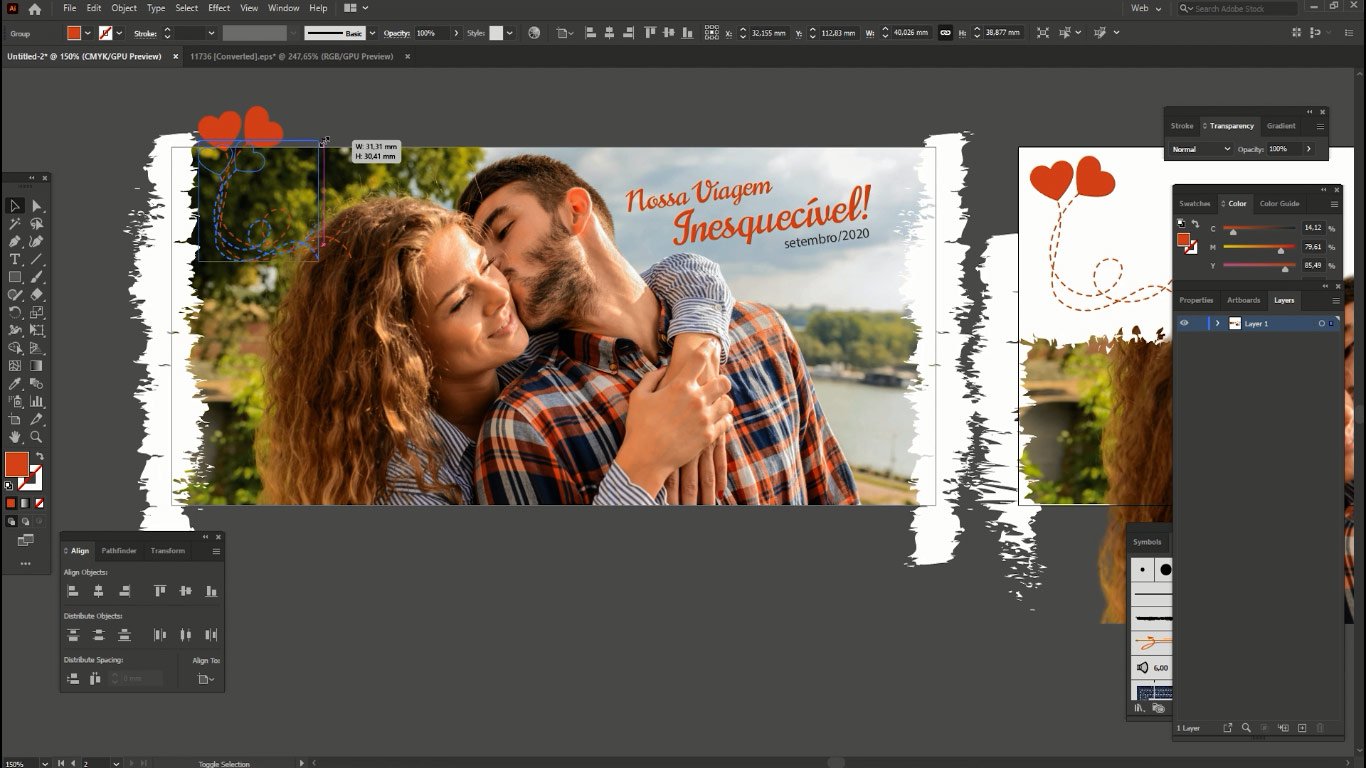This screenshot has width=1366, height=768.
Task: Open the Normal blending mode dropdown
Action: point(1201,149)
